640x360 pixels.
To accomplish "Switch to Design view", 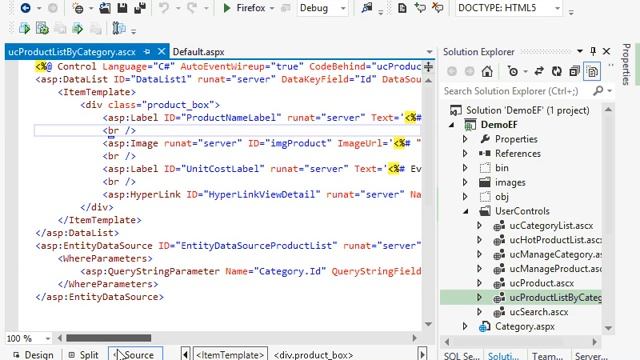I will pos(33,355).
